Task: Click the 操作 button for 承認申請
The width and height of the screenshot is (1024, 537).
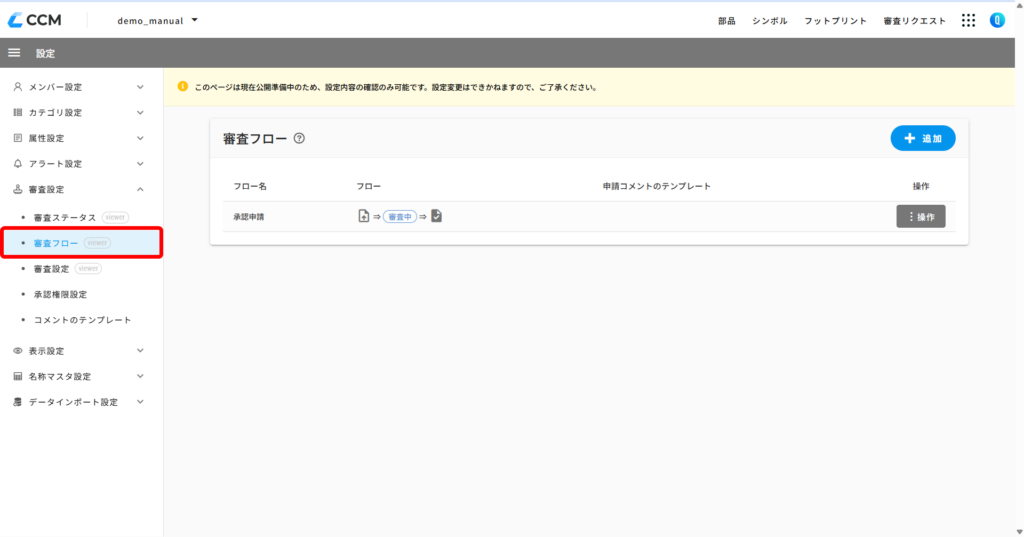Action: [921, 217]
